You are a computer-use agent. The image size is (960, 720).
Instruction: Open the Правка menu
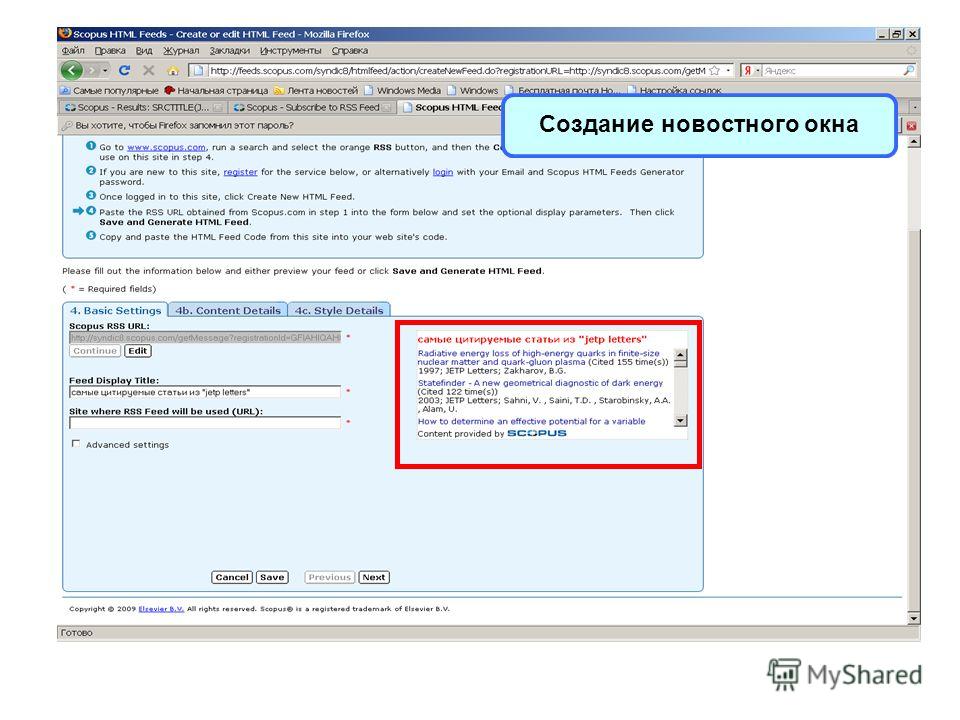110,50
